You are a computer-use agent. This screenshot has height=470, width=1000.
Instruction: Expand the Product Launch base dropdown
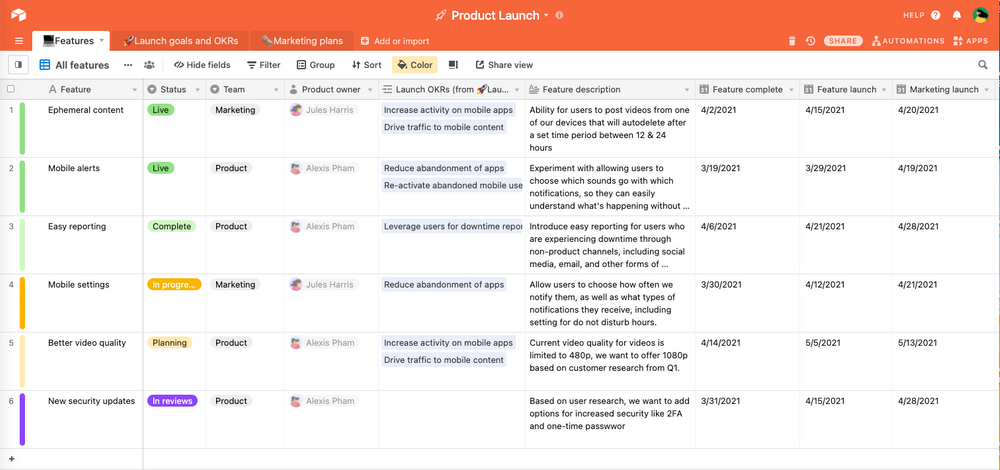click(546, 15)
